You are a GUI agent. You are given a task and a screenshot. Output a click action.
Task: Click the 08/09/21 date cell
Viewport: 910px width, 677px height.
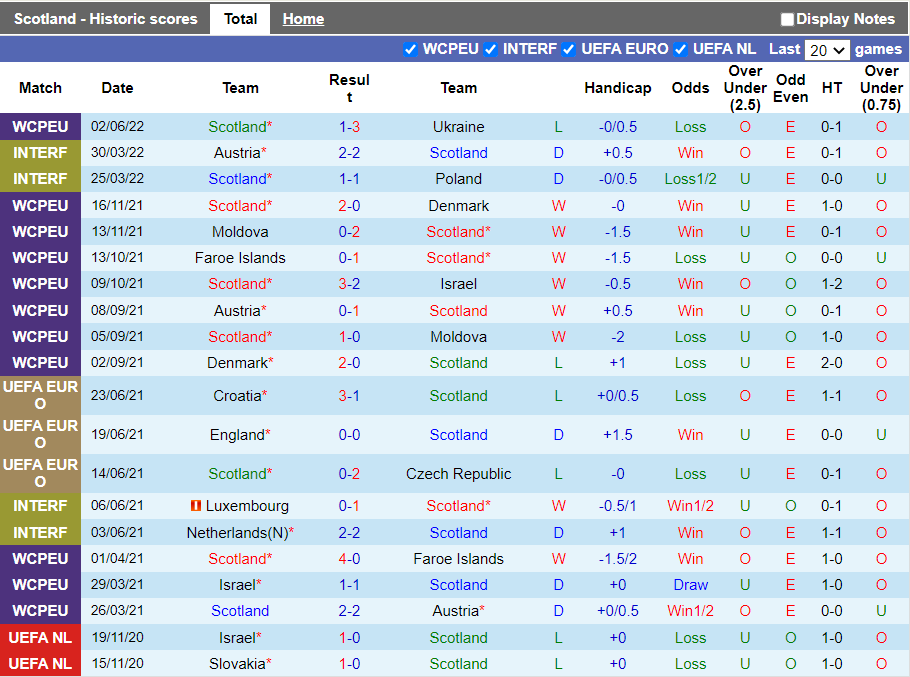[x=117, y=310]
